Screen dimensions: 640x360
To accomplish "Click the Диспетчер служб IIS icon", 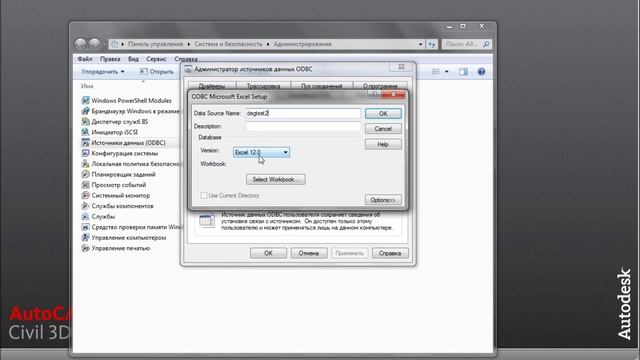I will coord(85,122).
